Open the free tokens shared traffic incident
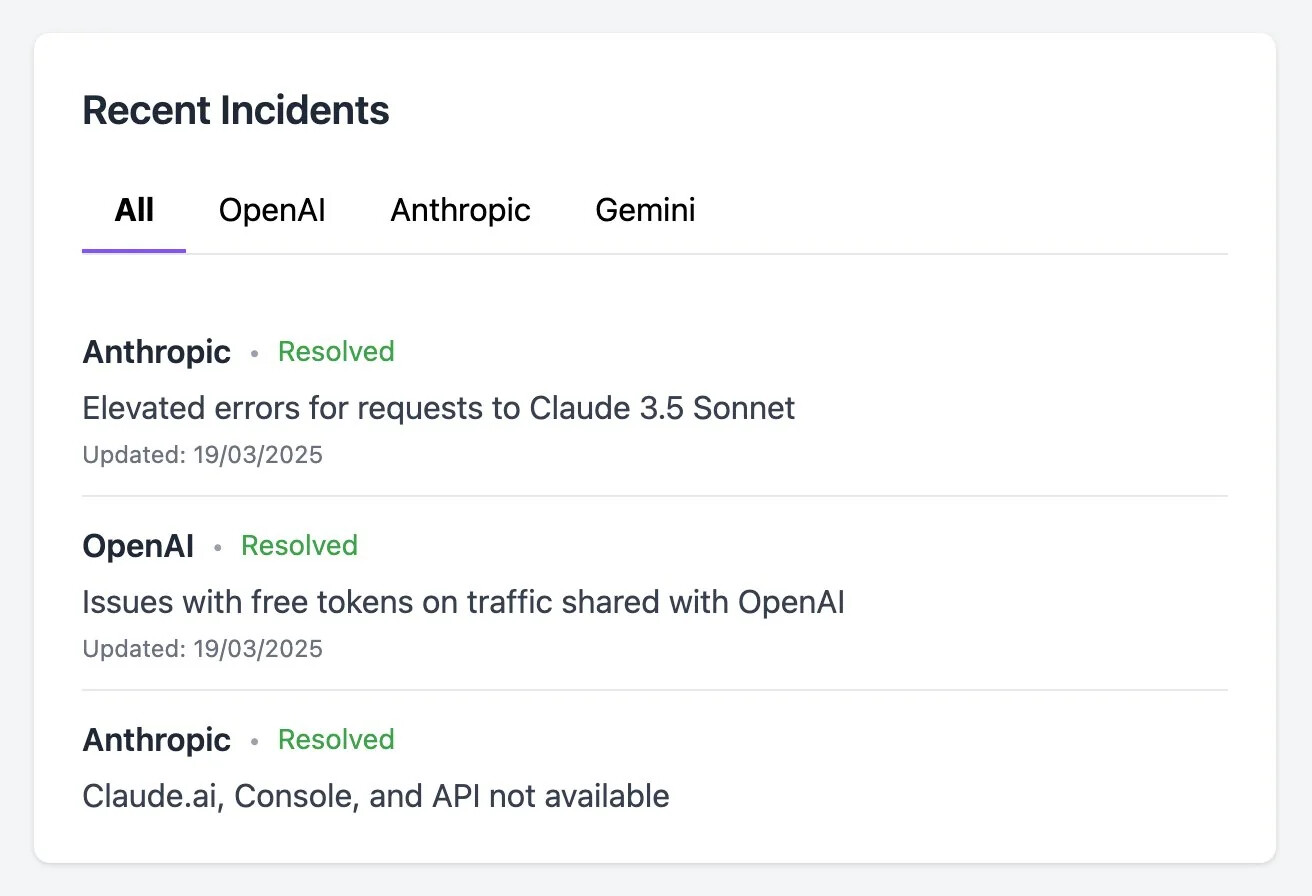 pos(463,602)
